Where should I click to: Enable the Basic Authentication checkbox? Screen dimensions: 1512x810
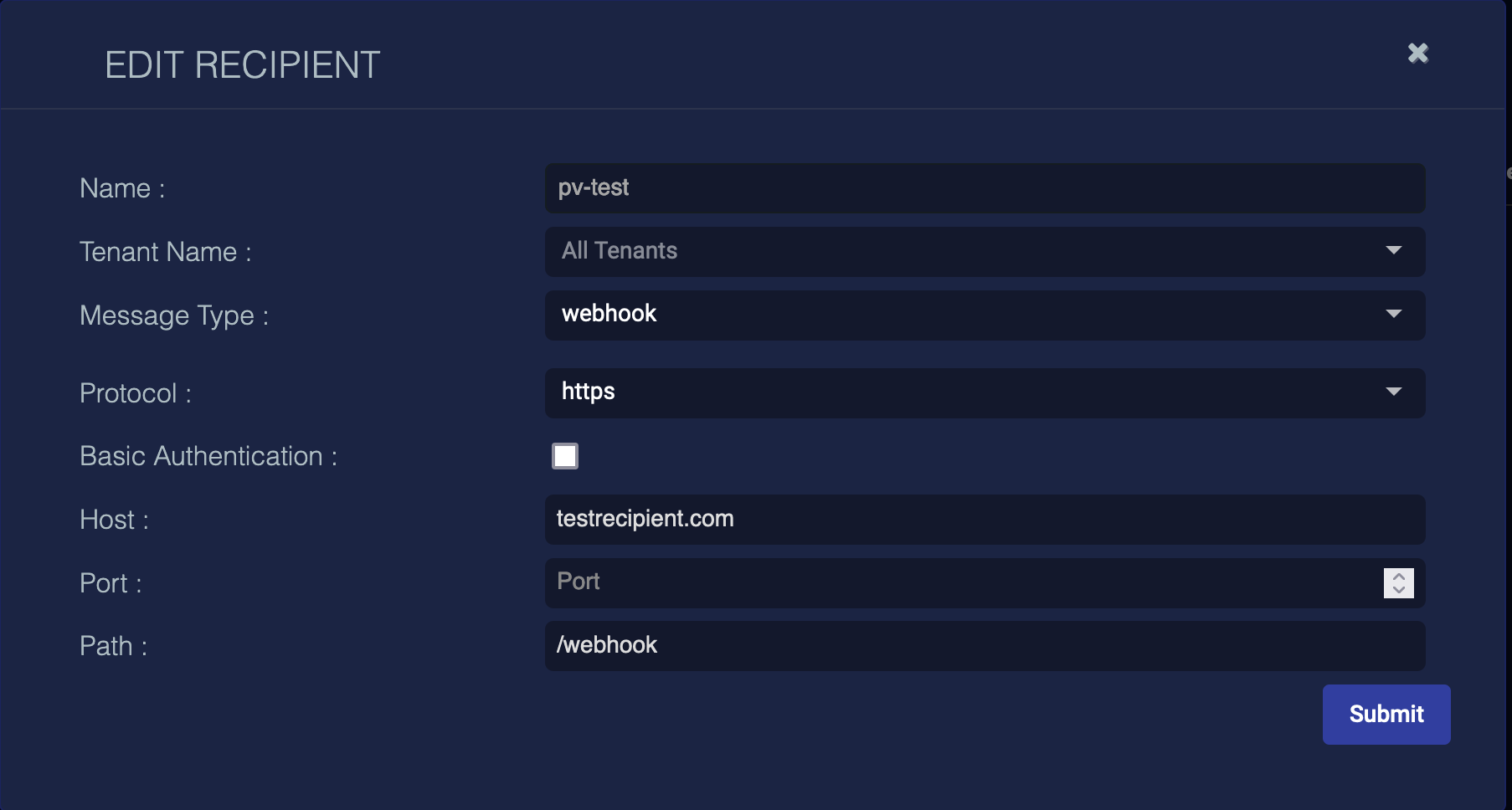[565, 456]
